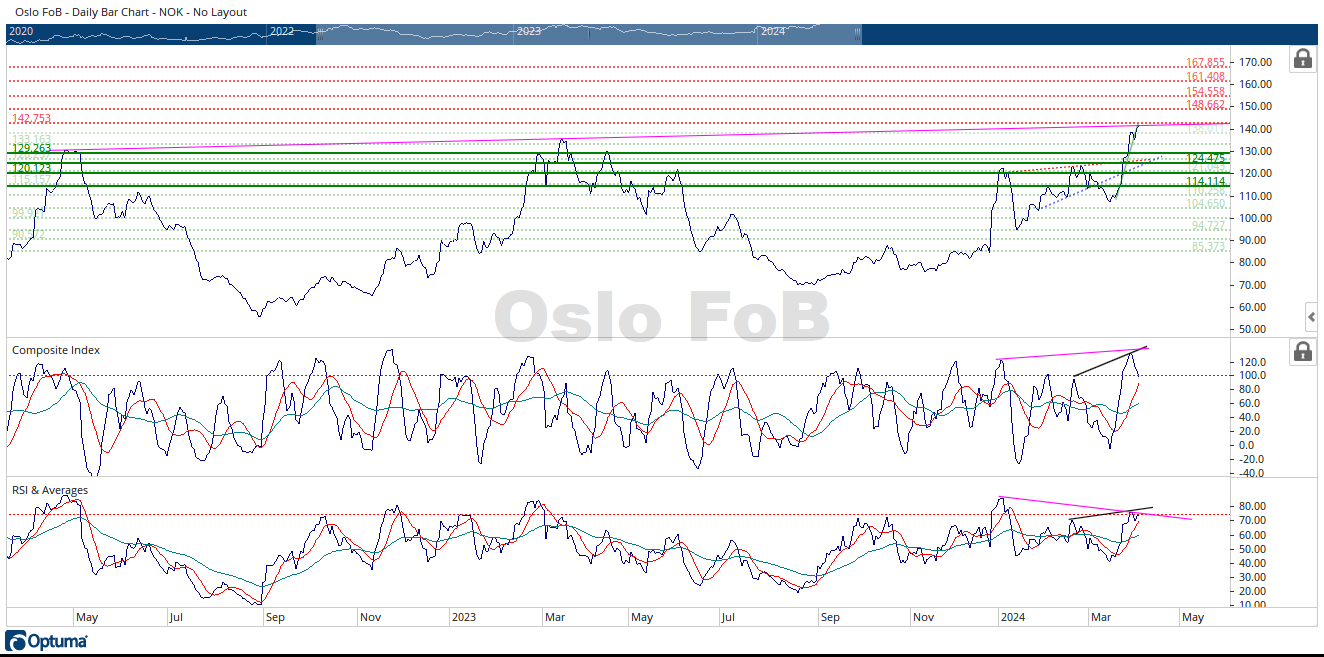The image size is (1324, 657).
Task: Click 170.00 on the price axis
Action: [x=1256, y=62]
